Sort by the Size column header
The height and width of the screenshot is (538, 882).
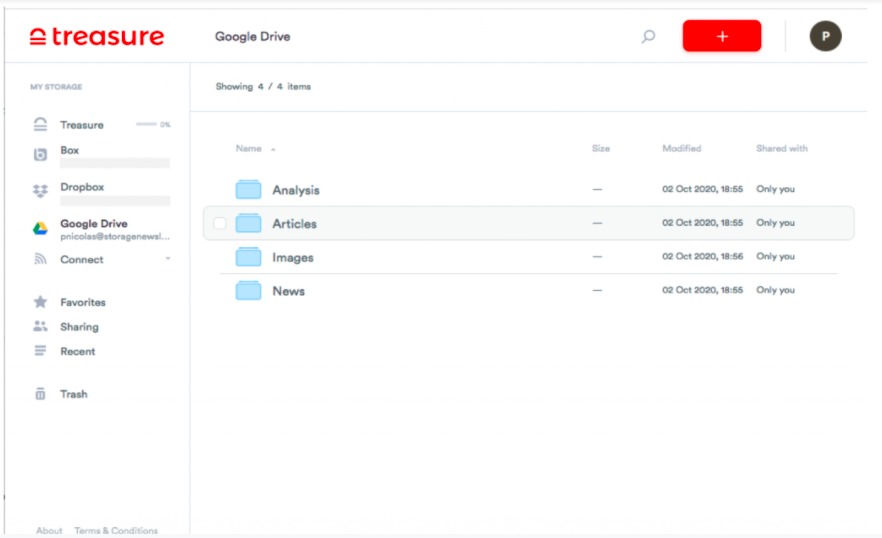[601, 149]
